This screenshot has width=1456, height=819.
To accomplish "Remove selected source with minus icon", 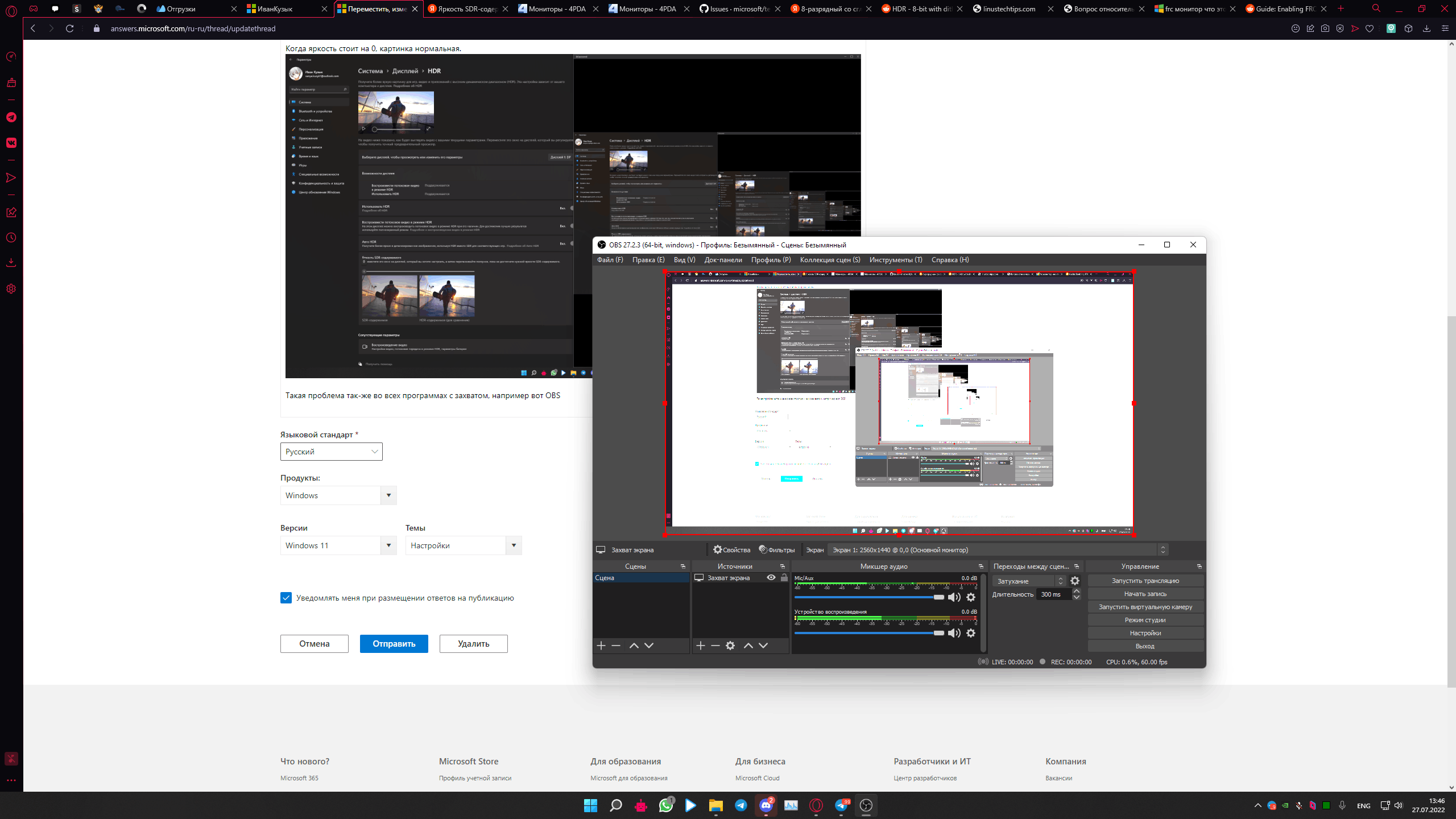I will [x=715, y=646].
